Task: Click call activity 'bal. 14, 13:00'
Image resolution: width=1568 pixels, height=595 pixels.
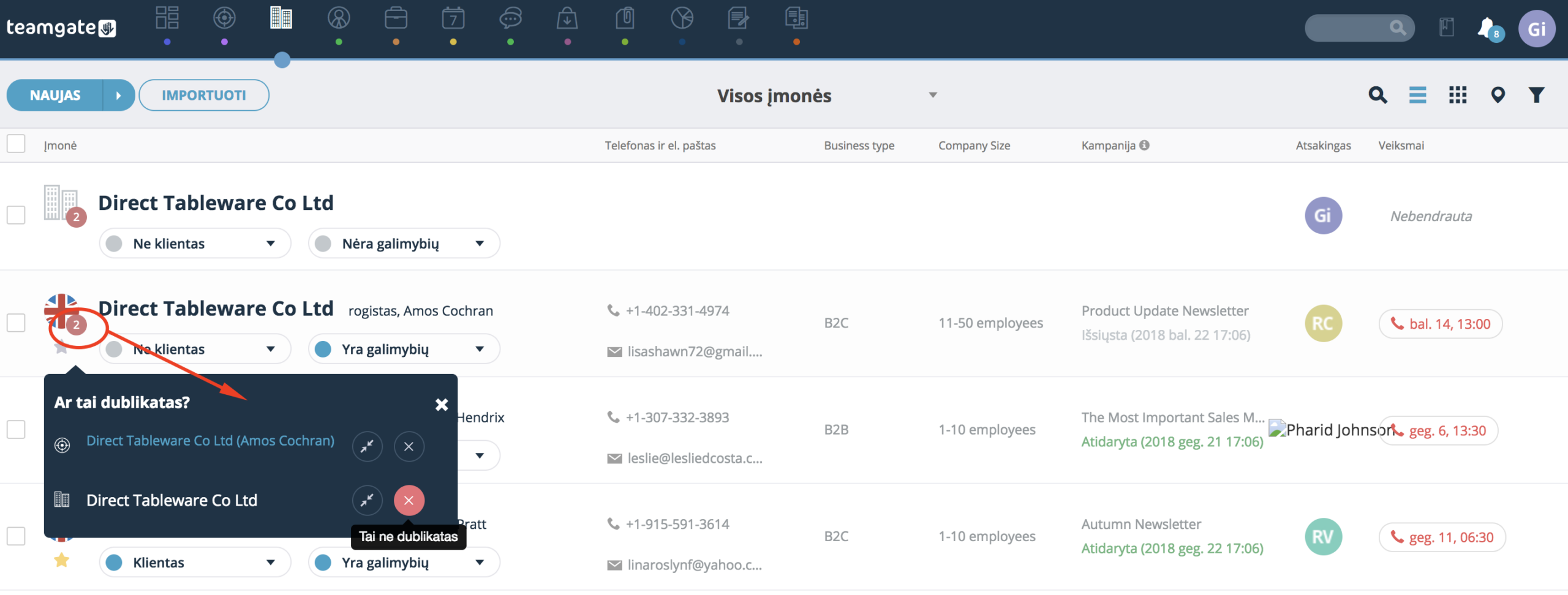Action: (x=1441, y=324)
